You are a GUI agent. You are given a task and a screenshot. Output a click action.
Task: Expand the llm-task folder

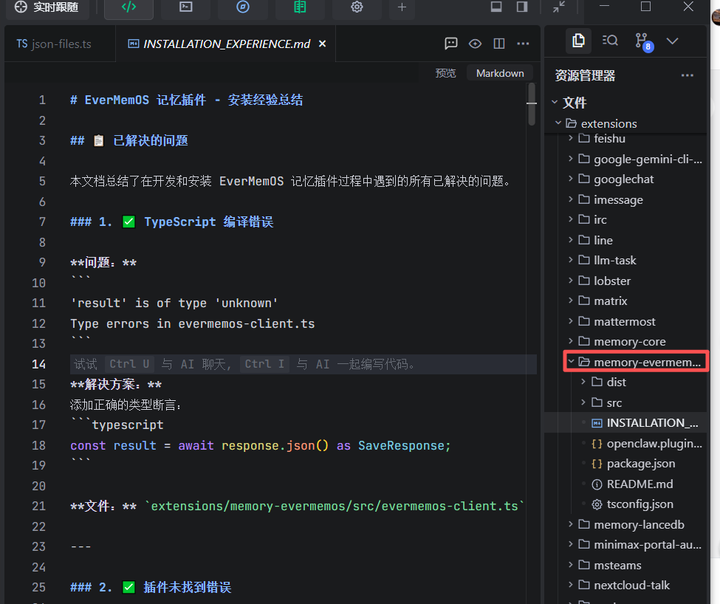click(x=570, y=260)
